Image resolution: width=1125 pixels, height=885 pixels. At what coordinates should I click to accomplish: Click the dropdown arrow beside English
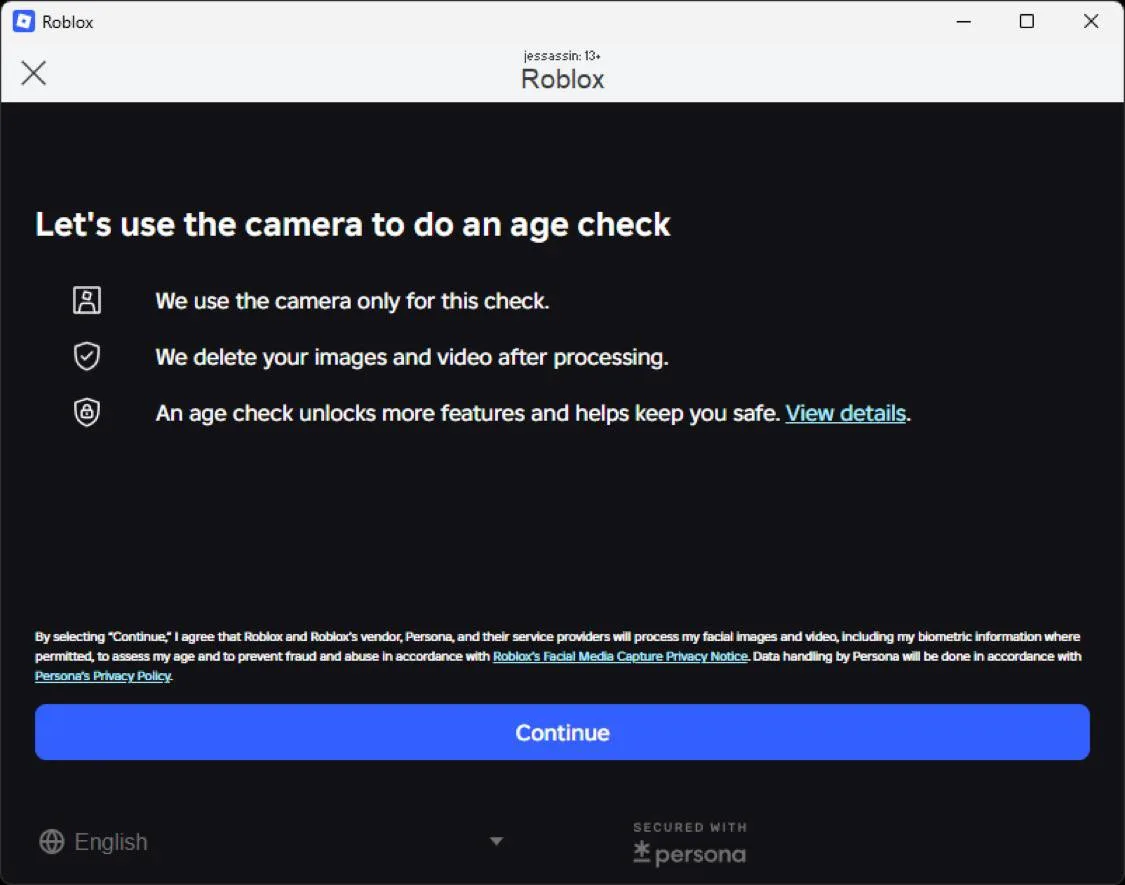coord(496,841)
